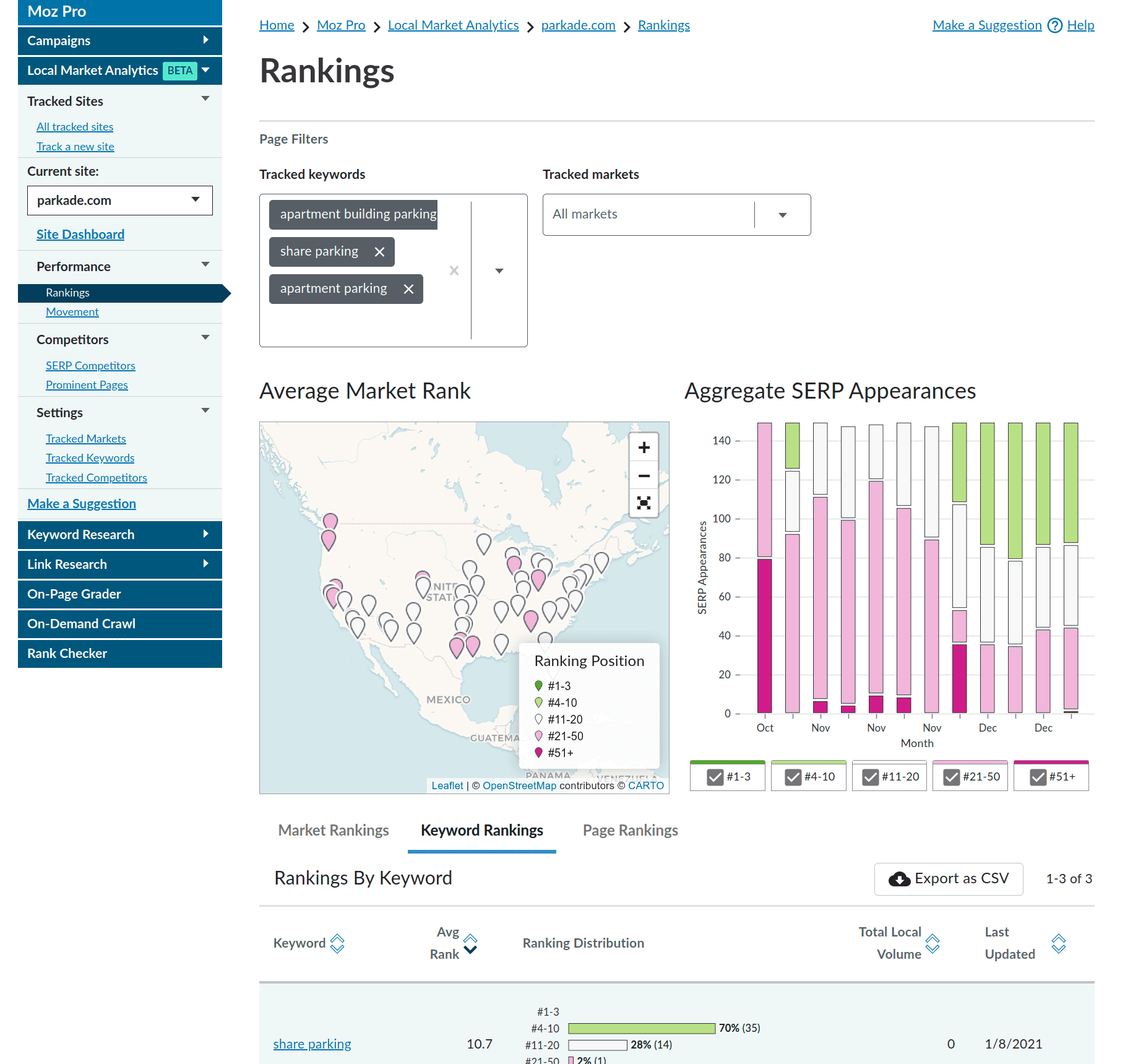Open the OpenStreetMap attribution link
The height and width of the screenshot is (1064, 1146).
519,785
